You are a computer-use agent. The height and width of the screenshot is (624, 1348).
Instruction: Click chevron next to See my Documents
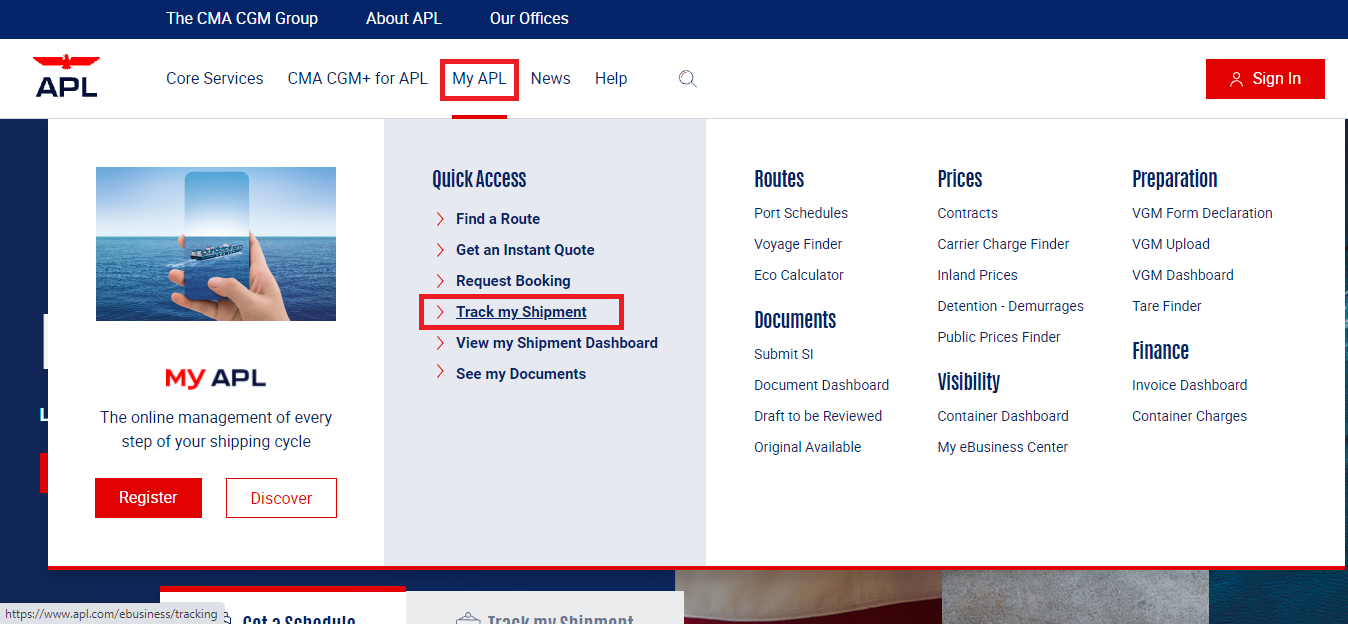440,374
